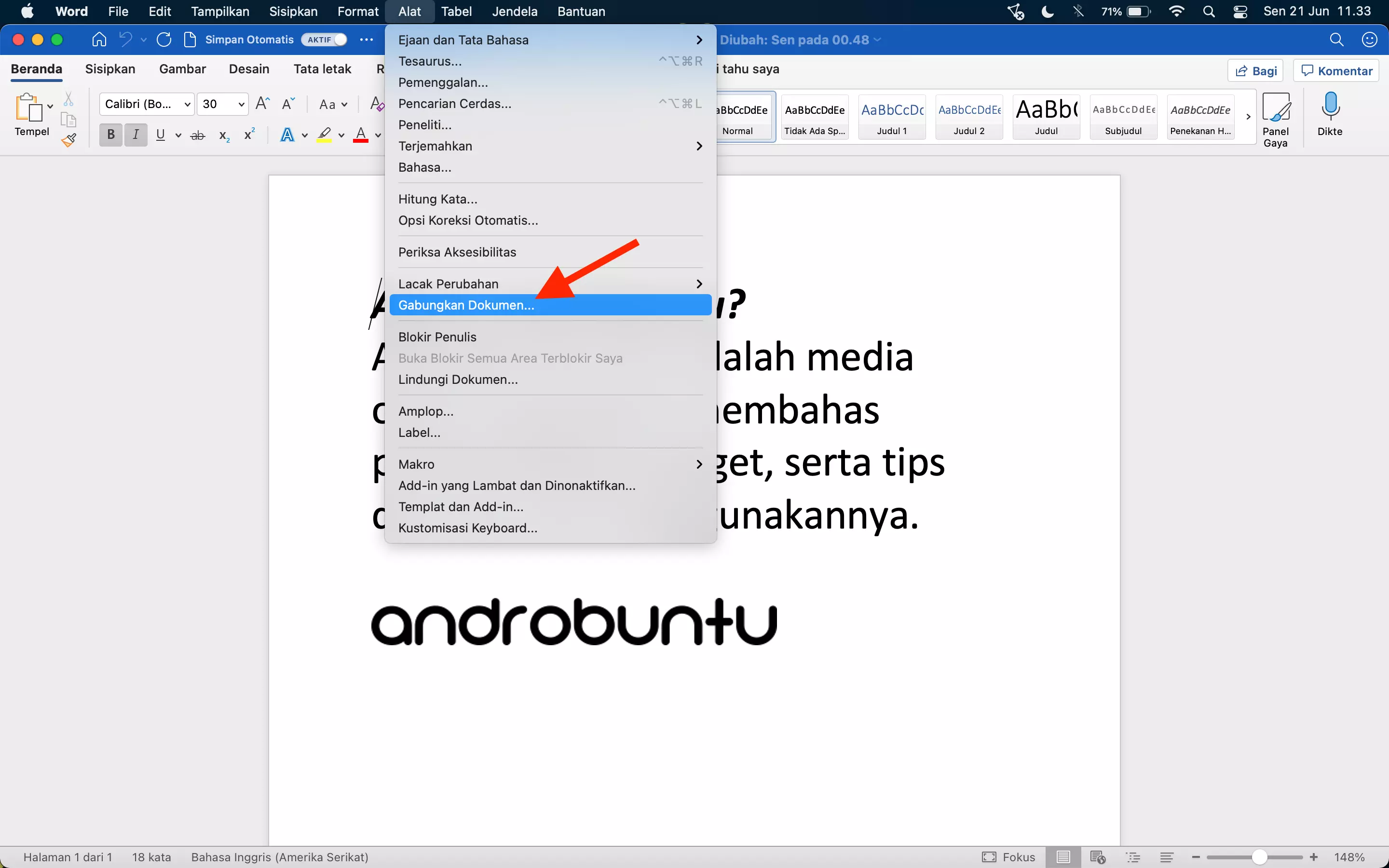
Task: Expand Tempel paste options arrow
Action: click(51, 106)
